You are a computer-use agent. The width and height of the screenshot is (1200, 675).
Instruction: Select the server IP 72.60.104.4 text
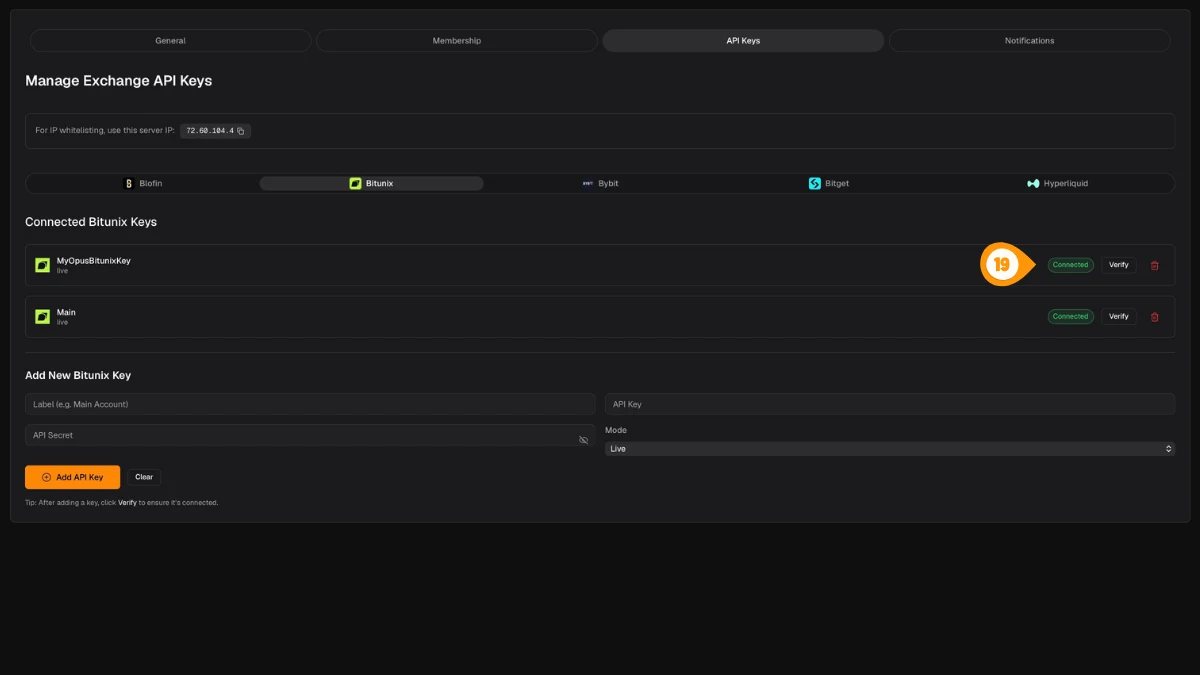tap(210, 131)
